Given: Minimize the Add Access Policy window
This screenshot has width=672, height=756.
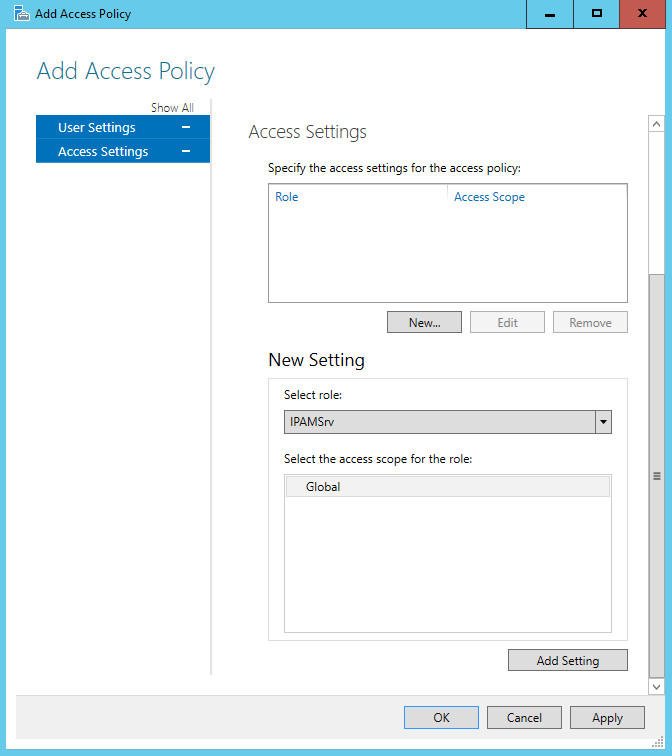Looking at the screenshot, I should click(550, 14).
